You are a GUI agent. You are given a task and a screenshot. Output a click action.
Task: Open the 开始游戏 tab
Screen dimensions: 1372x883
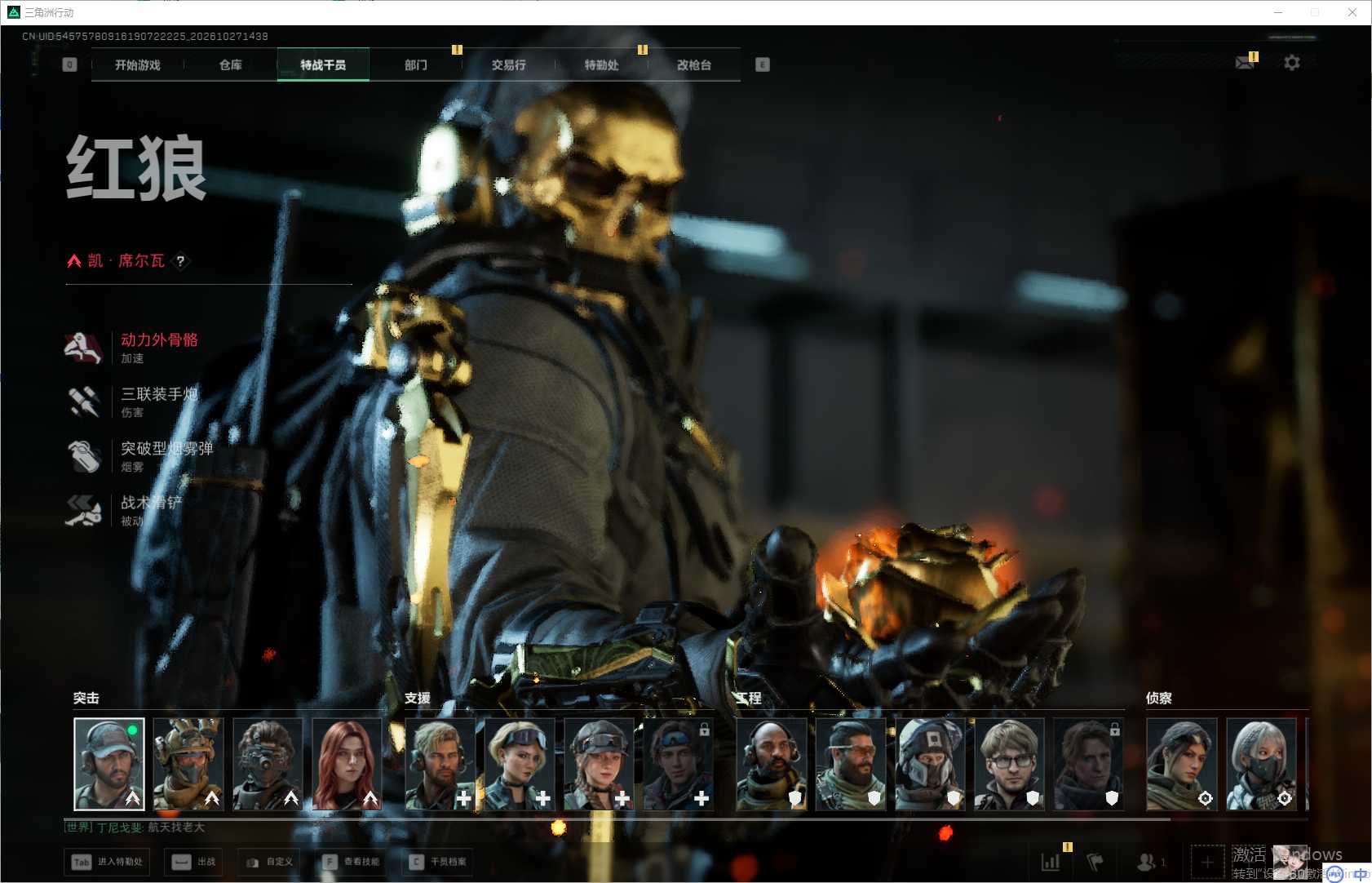(x=138, y=65)
